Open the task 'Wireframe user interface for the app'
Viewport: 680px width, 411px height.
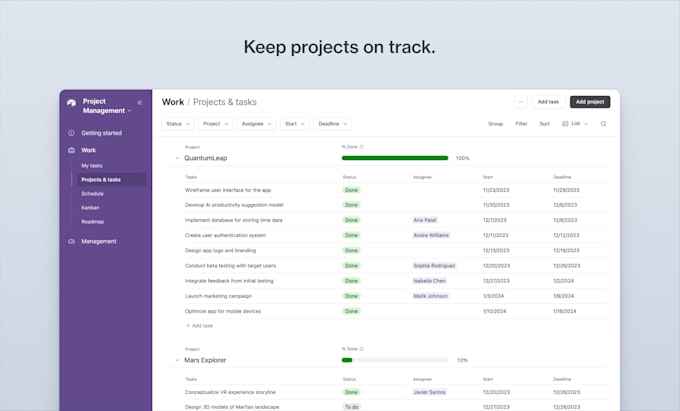click(x=228, y=190)
